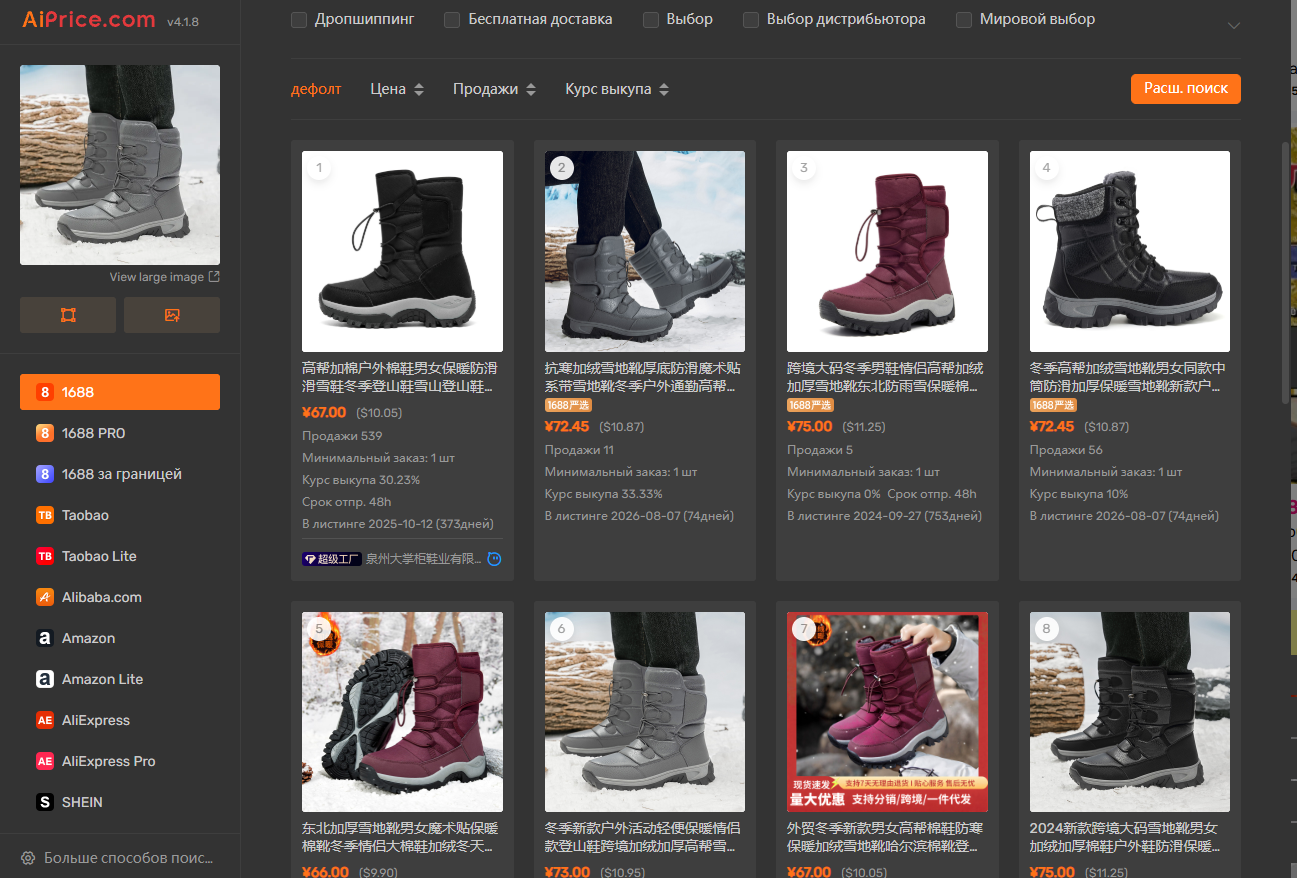1297x878 pixels.
Task: Click the 1688 за границей purple icon
Action: 45,474
